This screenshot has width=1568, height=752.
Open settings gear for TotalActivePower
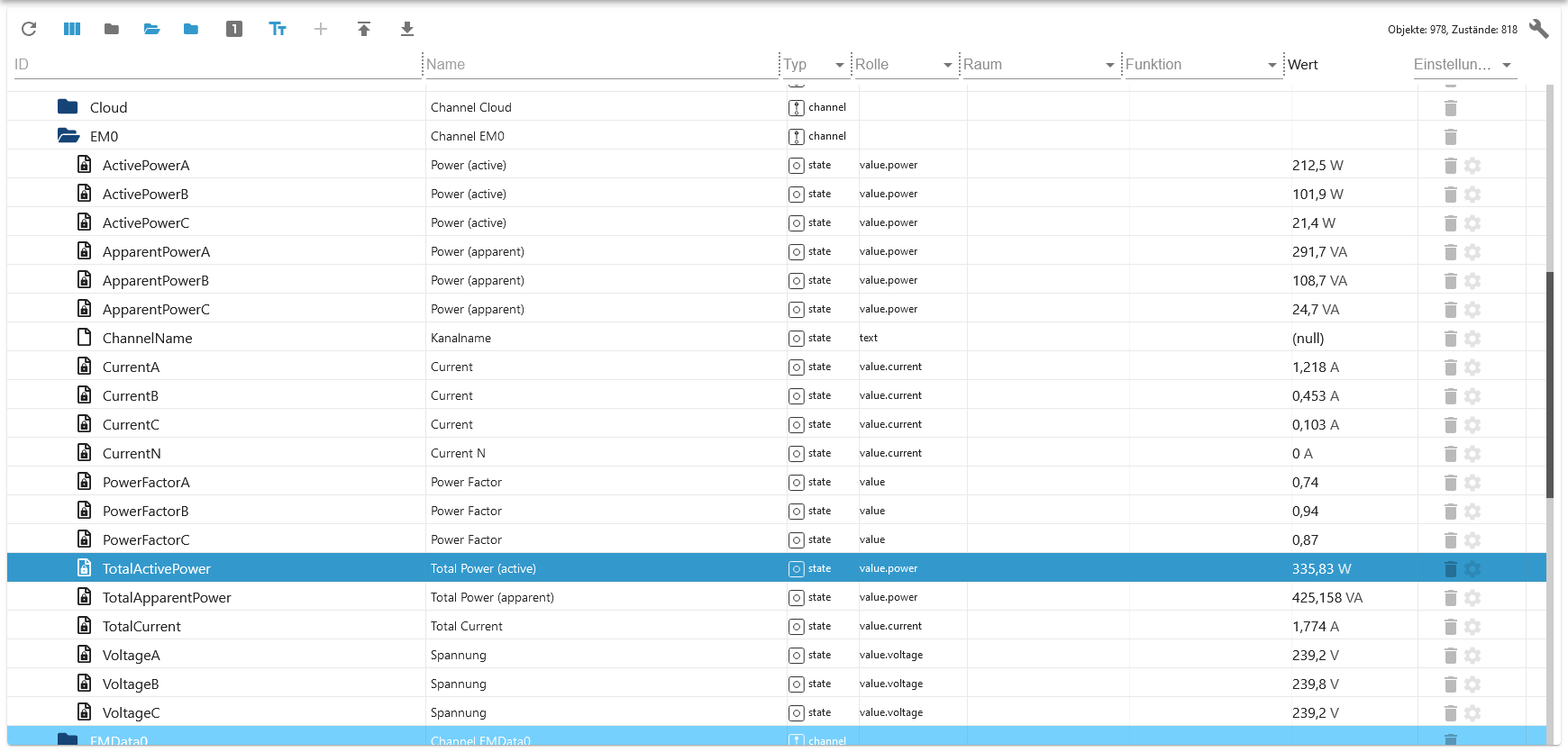pos(1472,569)
